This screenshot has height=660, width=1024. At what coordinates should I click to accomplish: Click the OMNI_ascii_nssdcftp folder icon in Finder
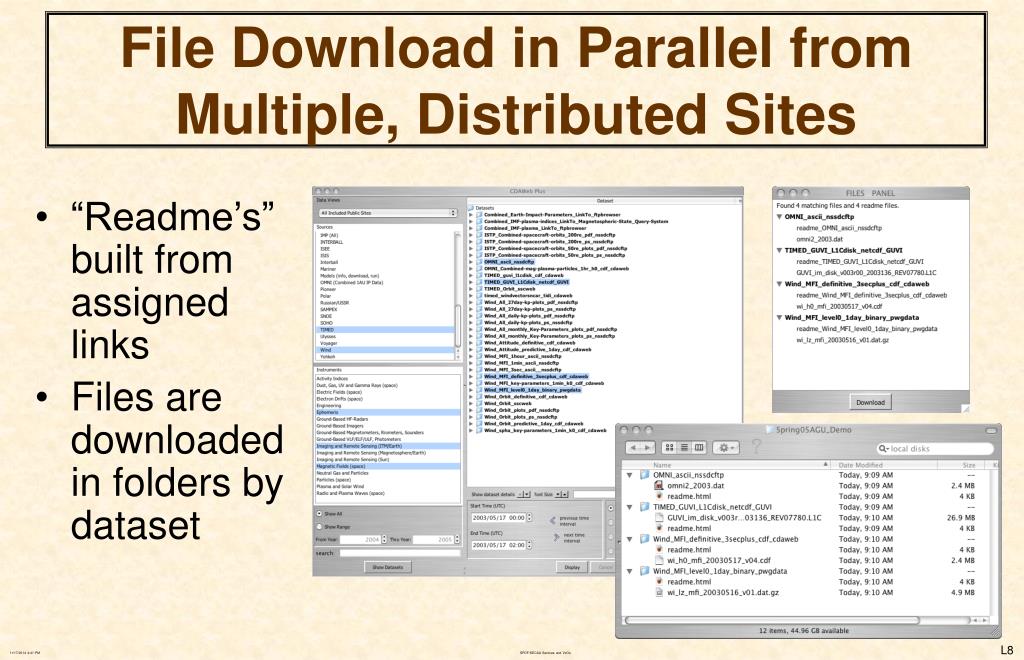(x=645, y=475)
